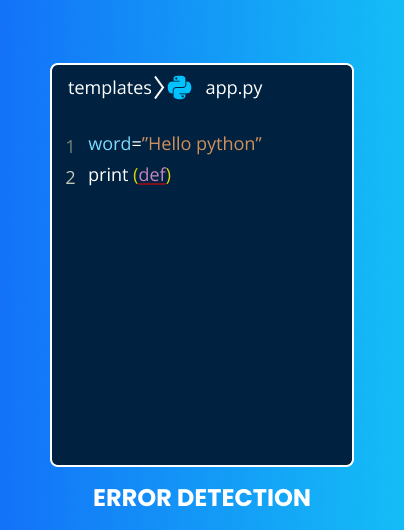Click the red-underlined def keyword

tap(152, 176)
